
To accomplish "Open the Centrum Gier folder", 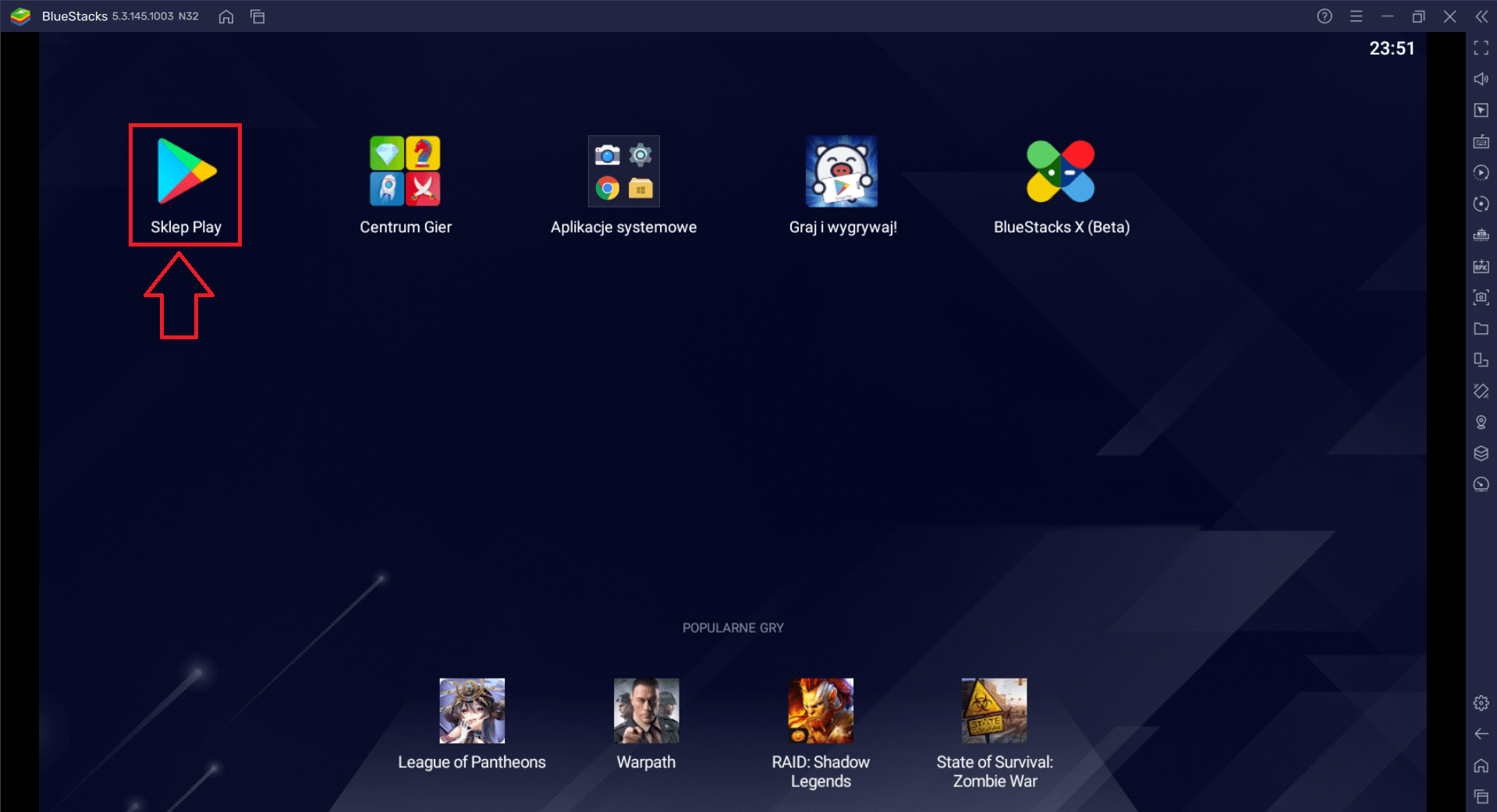I will point(405,172).
